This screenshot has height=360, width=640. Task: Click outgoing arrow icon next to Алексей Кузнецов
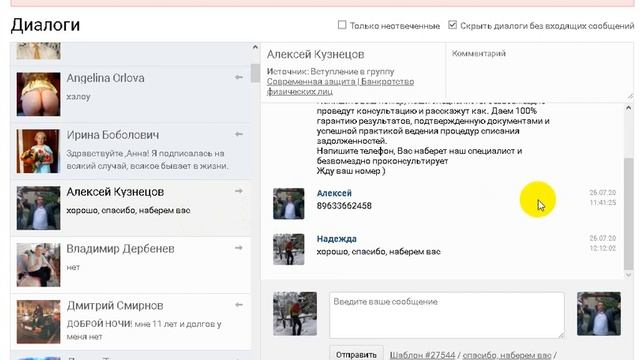point(239,191)
